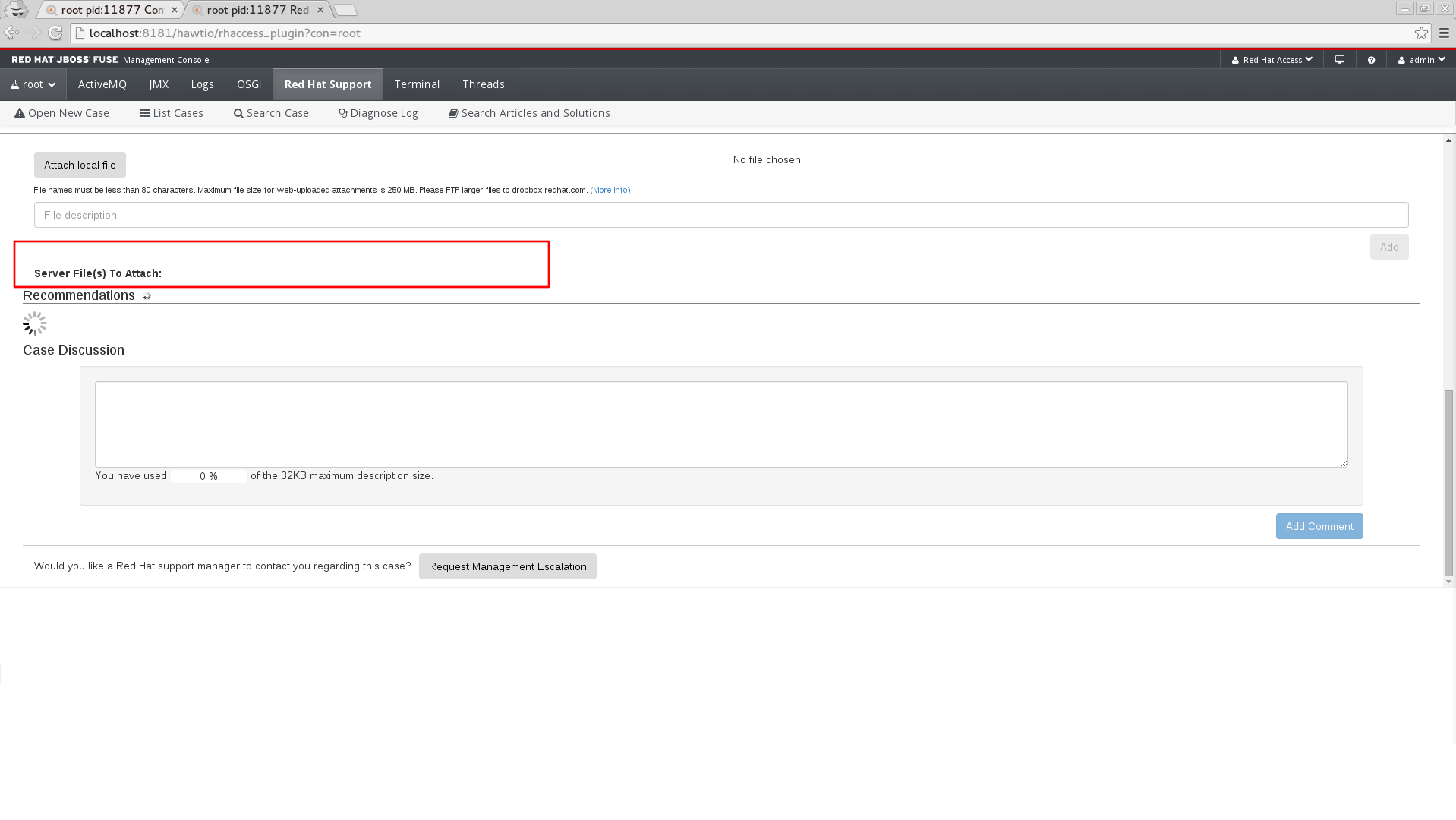This screenshot has width=1456, height=820.
Task: Open the Terminal tab
Action: [x=417, y=84]
